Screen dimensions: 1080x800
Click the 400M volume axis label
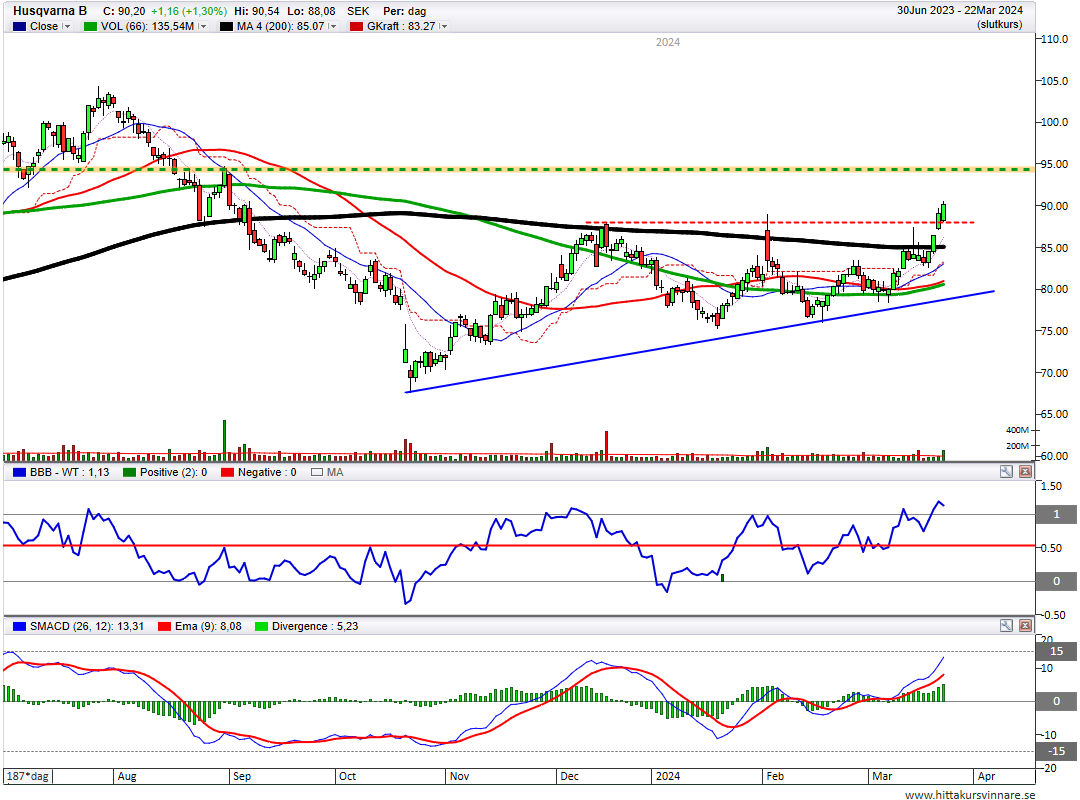[x=1017, y=430]
